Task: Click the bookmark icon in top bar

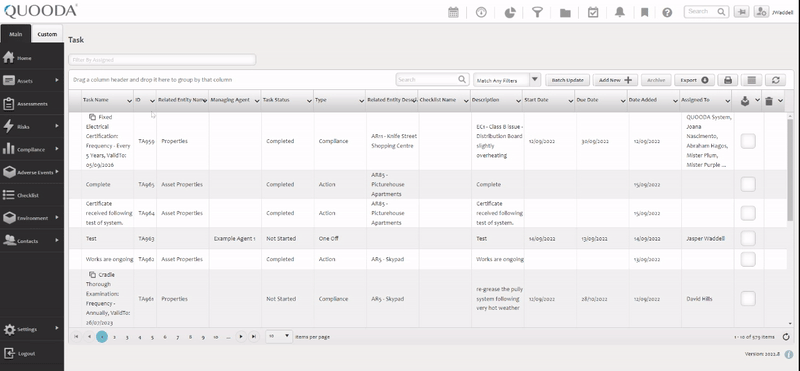Action: click(x=644, y=13)
